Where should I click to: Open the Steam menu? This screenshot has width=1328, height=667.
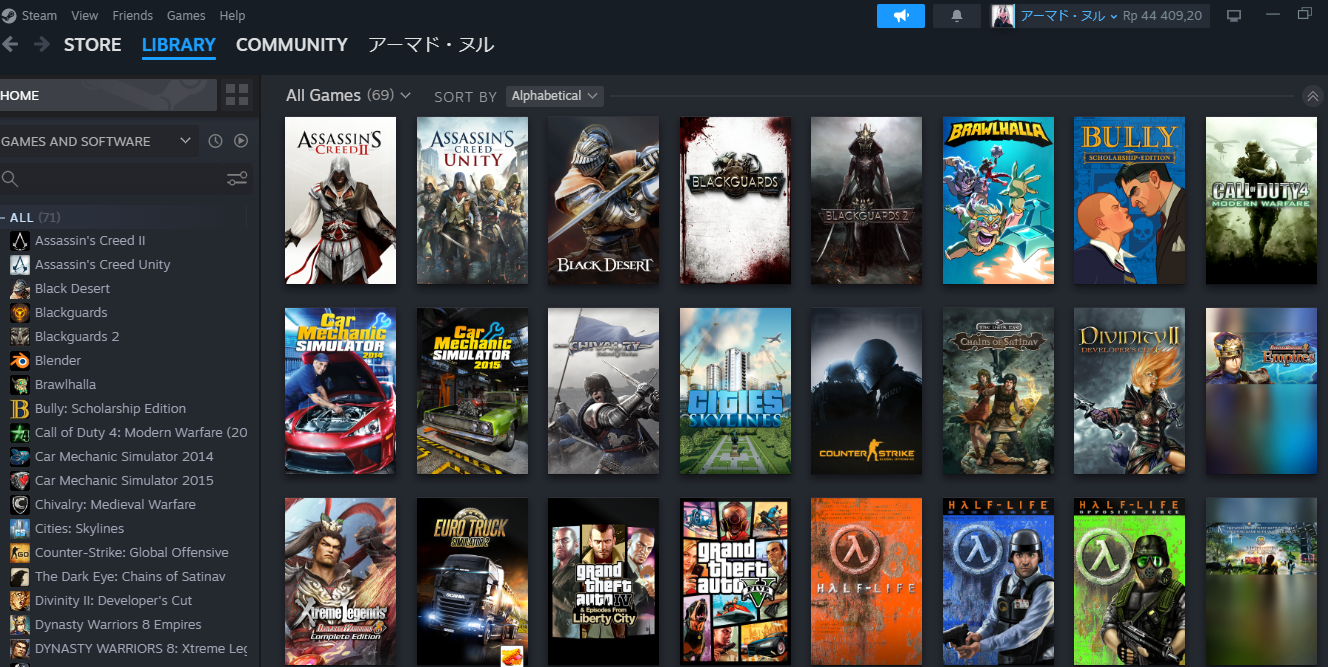click(40, 16)
